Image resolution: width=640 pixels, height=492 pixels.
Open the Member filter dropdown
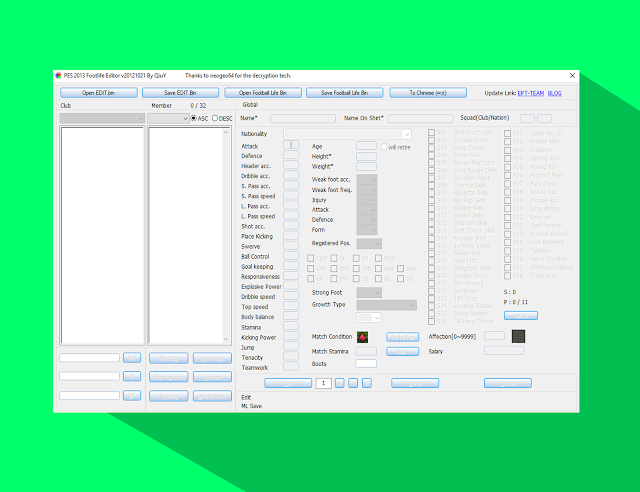pyautogui.click(x=168, y=118)
